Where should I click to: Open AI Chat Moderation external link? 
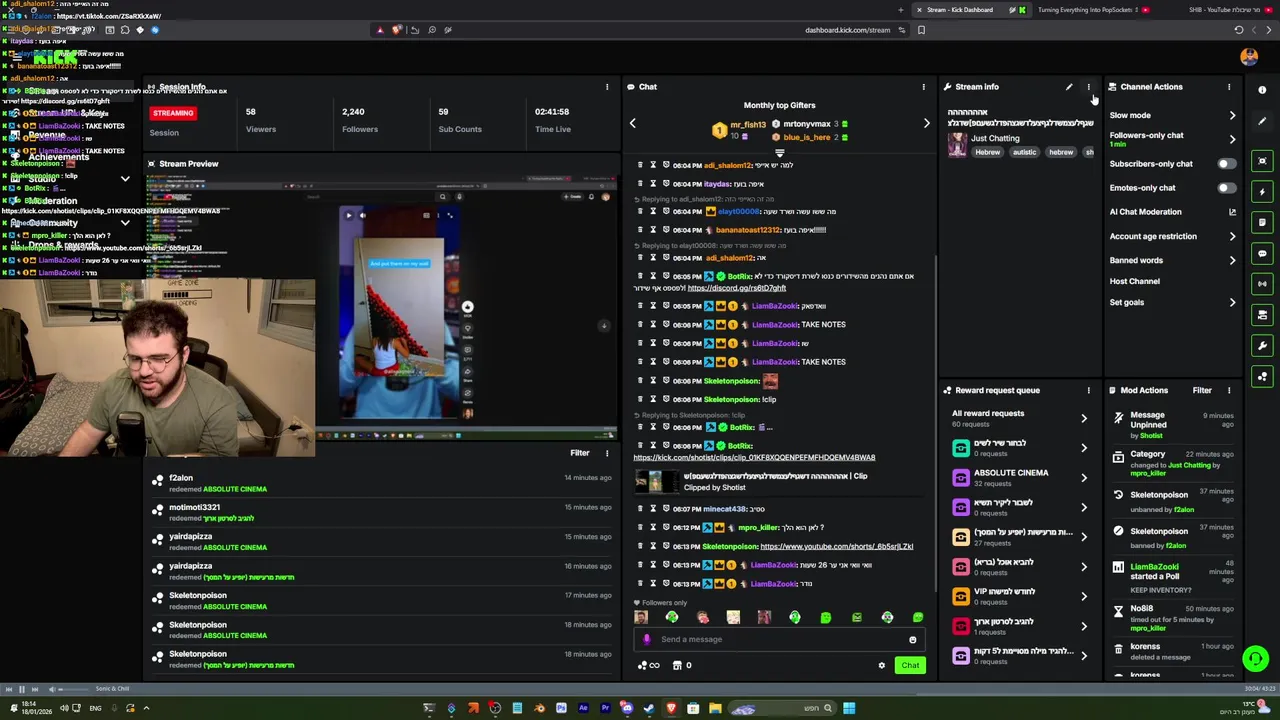[1232, 212]
